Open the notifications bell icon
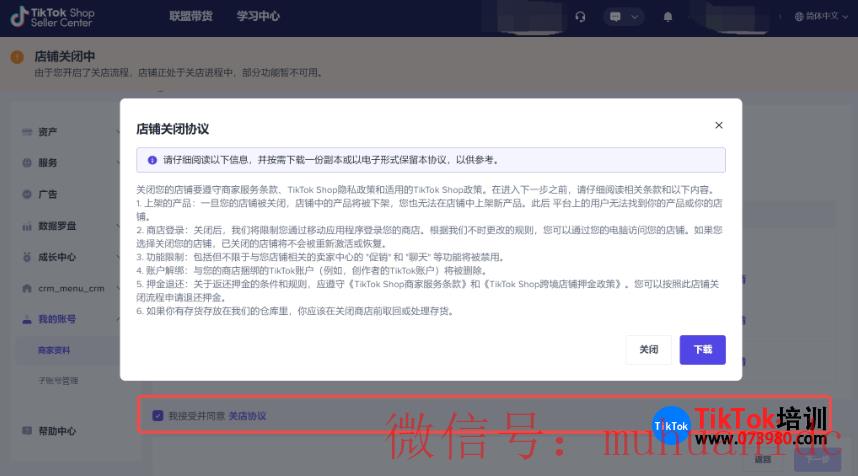 point(667,16)
